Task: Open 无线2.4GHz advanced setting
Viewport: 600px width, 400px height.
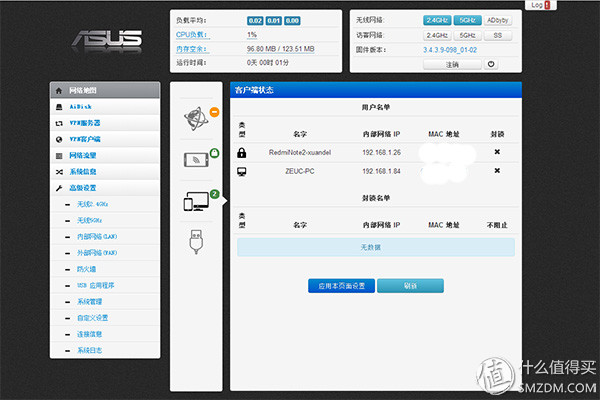Action: [x=92, y=204]
